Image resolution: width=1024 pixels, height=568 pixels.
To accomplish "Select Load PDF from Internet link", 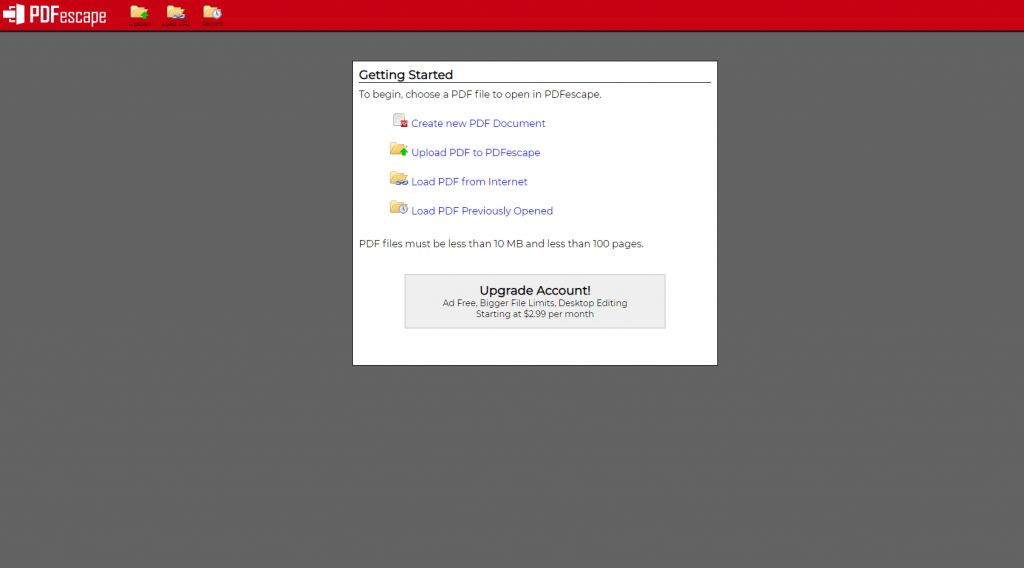I will (x=469, y=182).
